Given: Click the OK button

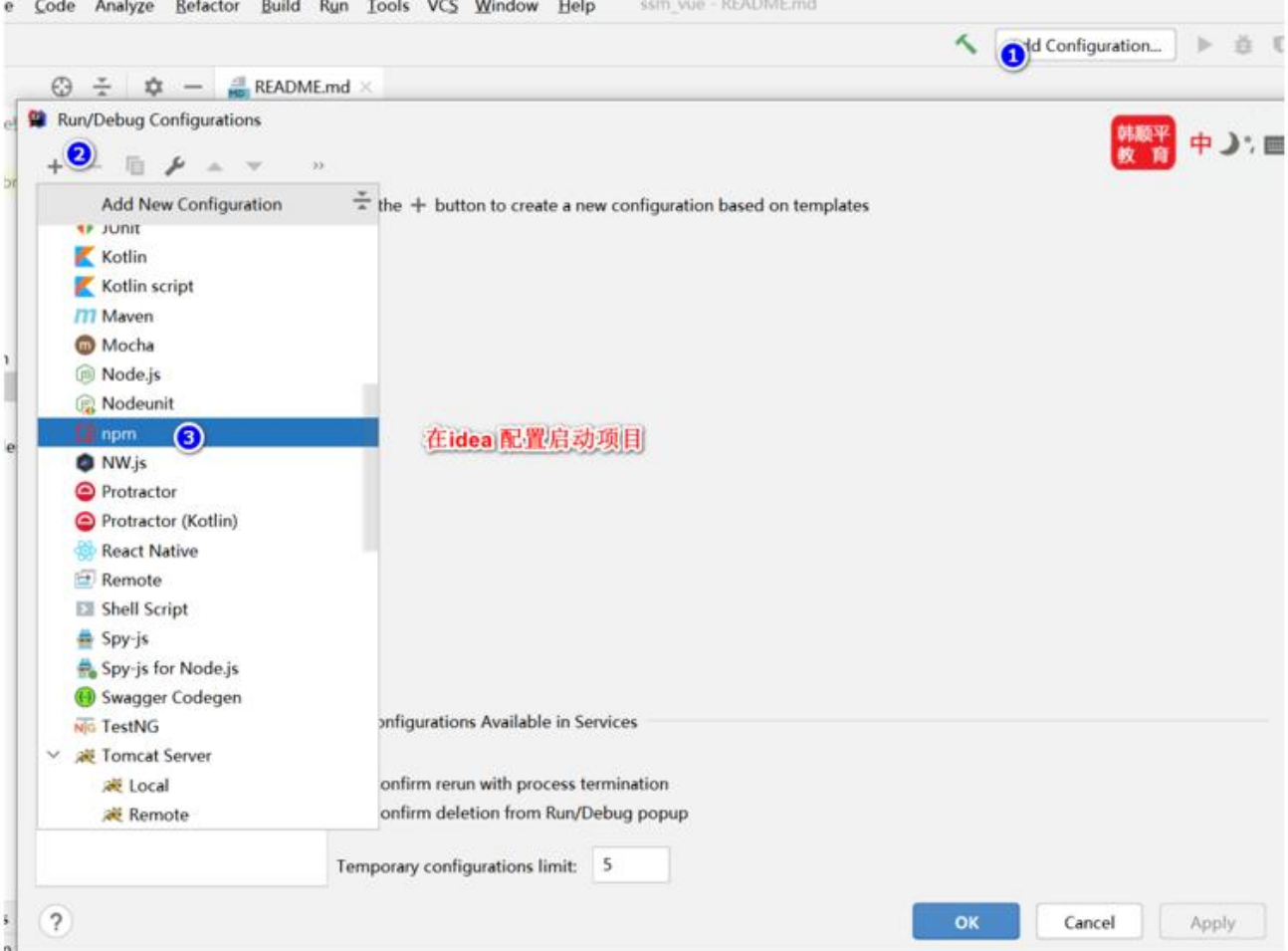Looking at the screenshot, I should (x=966, y=921).
